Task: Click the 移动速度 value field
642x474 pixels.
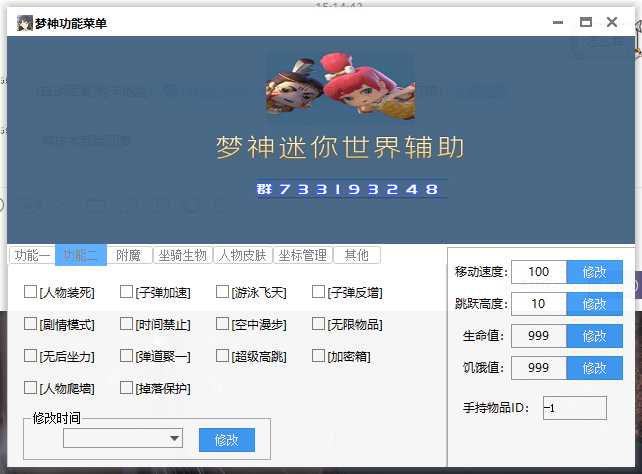Action: 539,272
